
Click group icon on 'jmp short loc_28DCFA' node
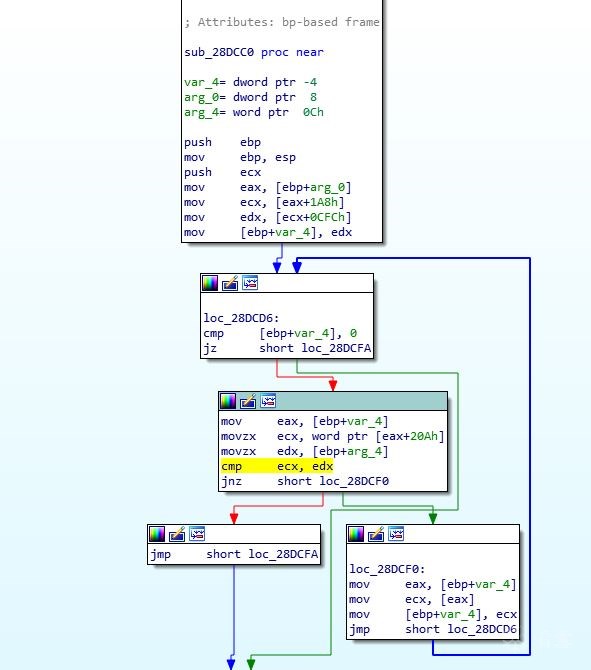197,534
